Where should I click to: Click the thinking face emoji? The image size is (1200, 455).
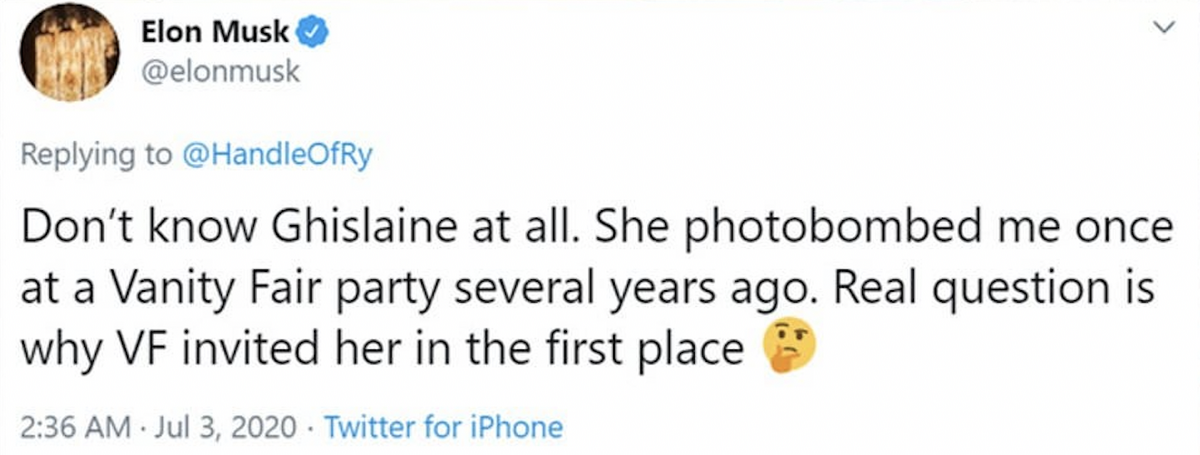coord(790,348)
